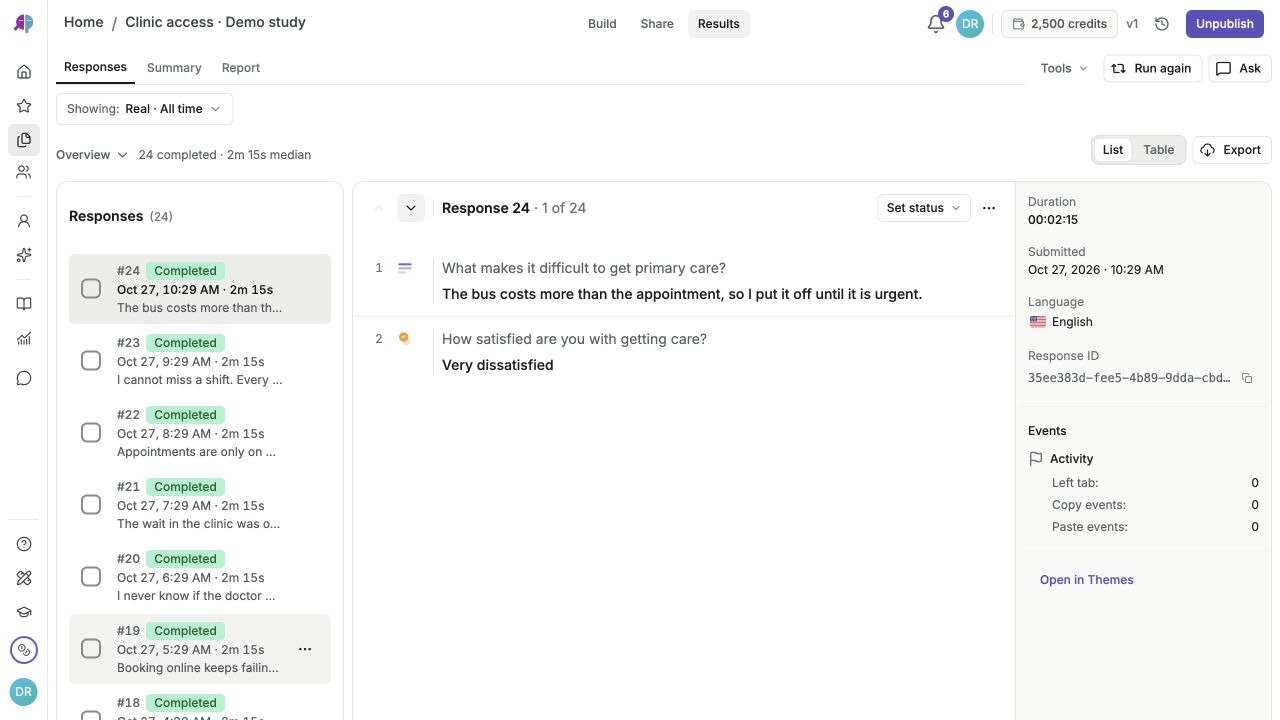The image size is (1280, 720).
Task: Click the Export button
Action: [1232, 150]
